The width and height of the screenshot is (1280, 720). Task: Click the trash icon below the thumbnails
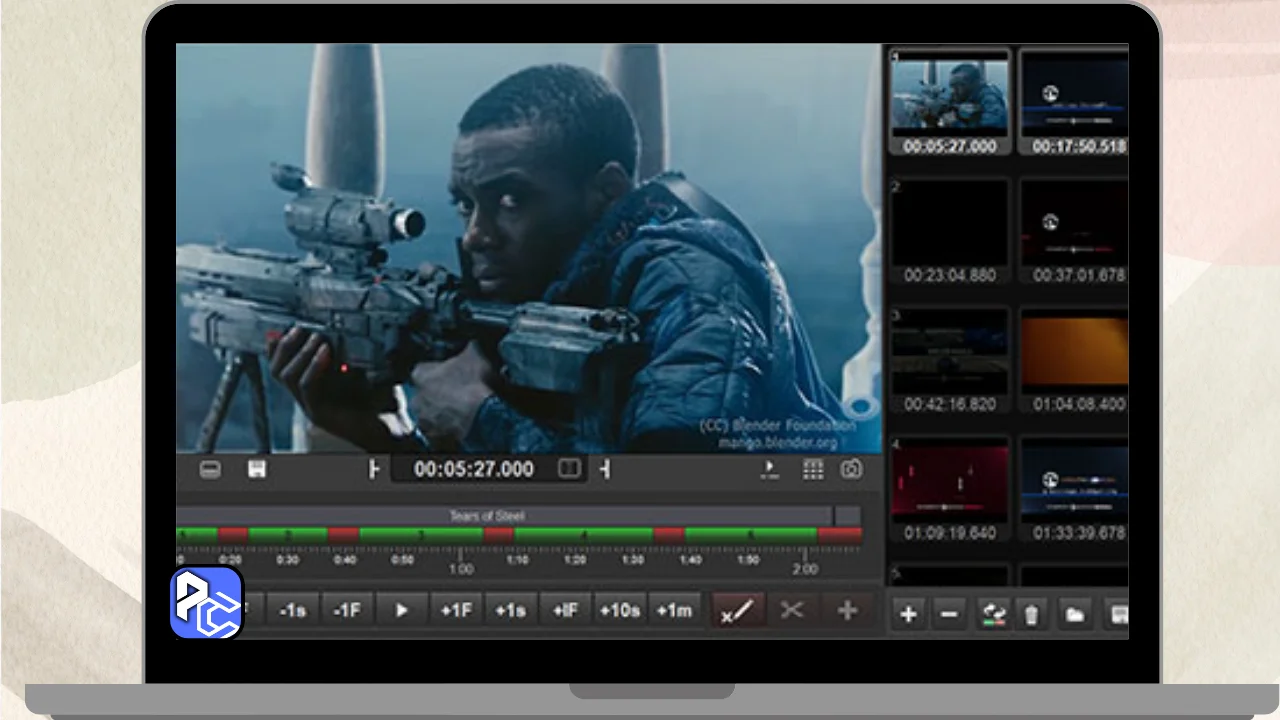(1031, 613)
